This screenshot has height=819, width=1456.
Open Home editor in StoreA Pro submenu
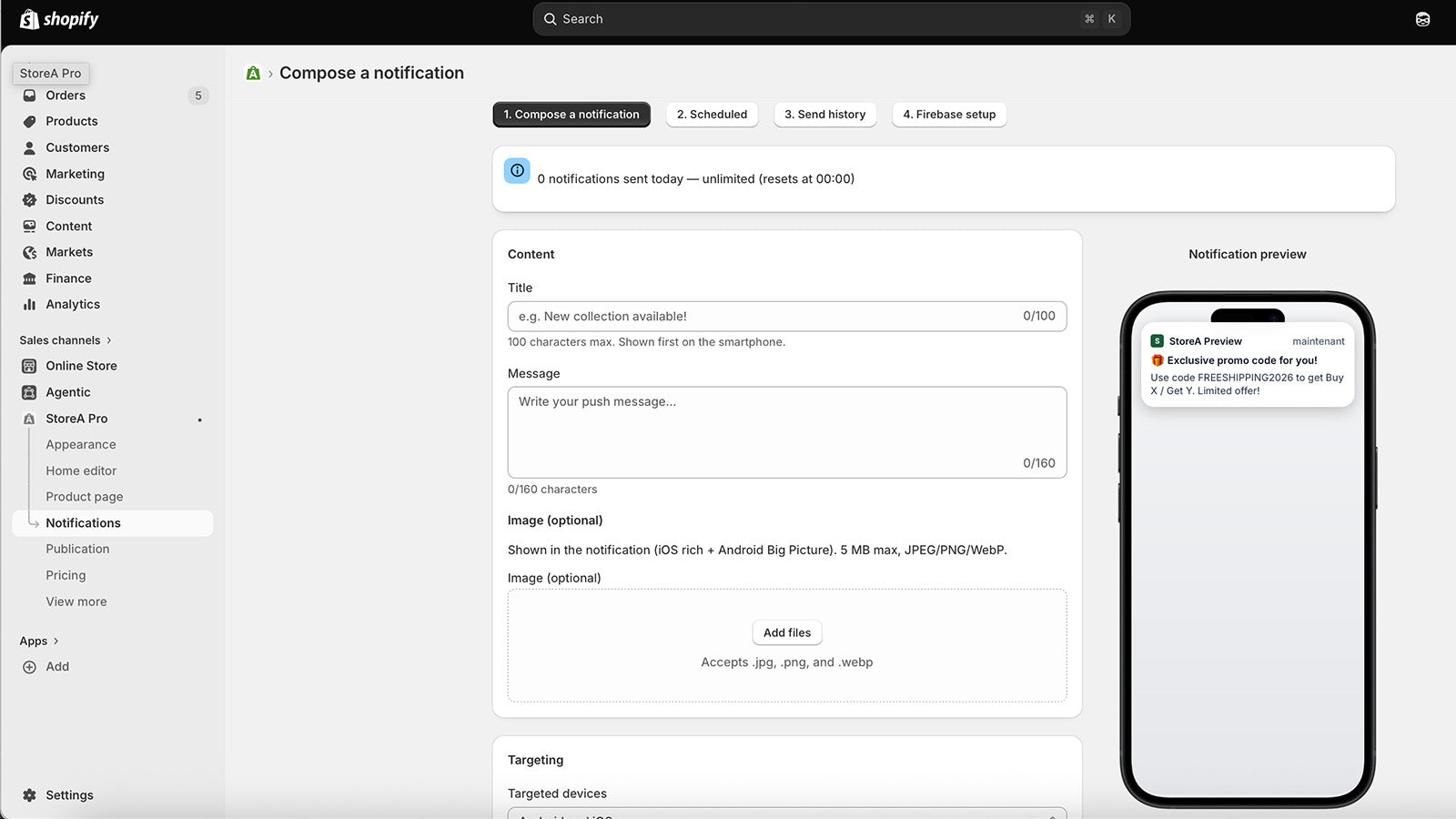(81, 471)
